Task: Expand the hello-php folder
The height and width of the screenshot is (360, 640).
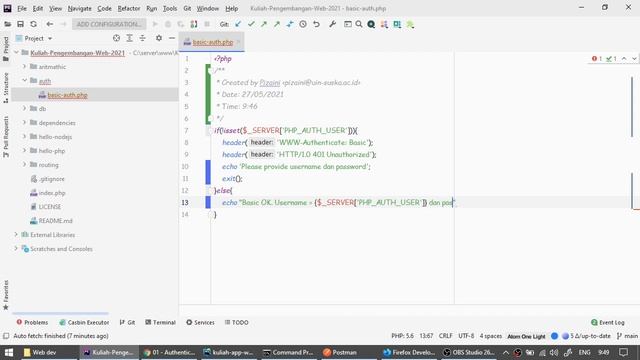Action: pyautogui.click(x=24, y=151)
